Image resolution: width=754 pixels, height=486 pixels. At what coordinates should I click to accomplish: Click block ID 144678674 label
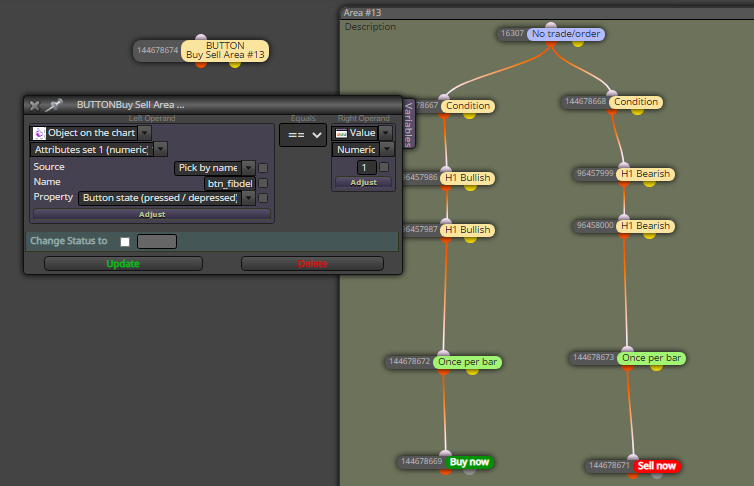(157, 50)
